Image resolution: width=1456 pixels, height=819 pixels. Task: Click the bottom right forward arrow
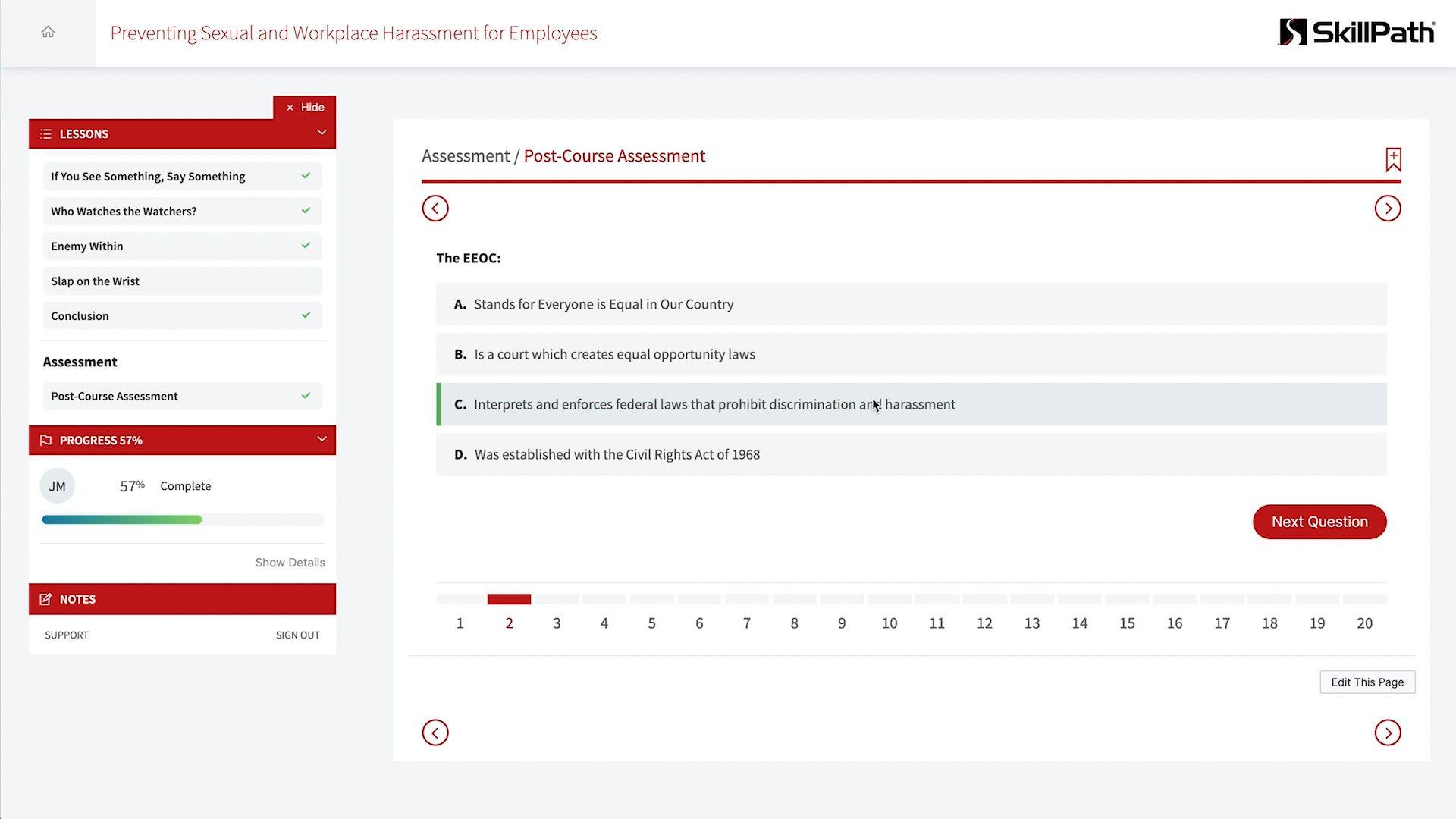tap(1388, 733)
